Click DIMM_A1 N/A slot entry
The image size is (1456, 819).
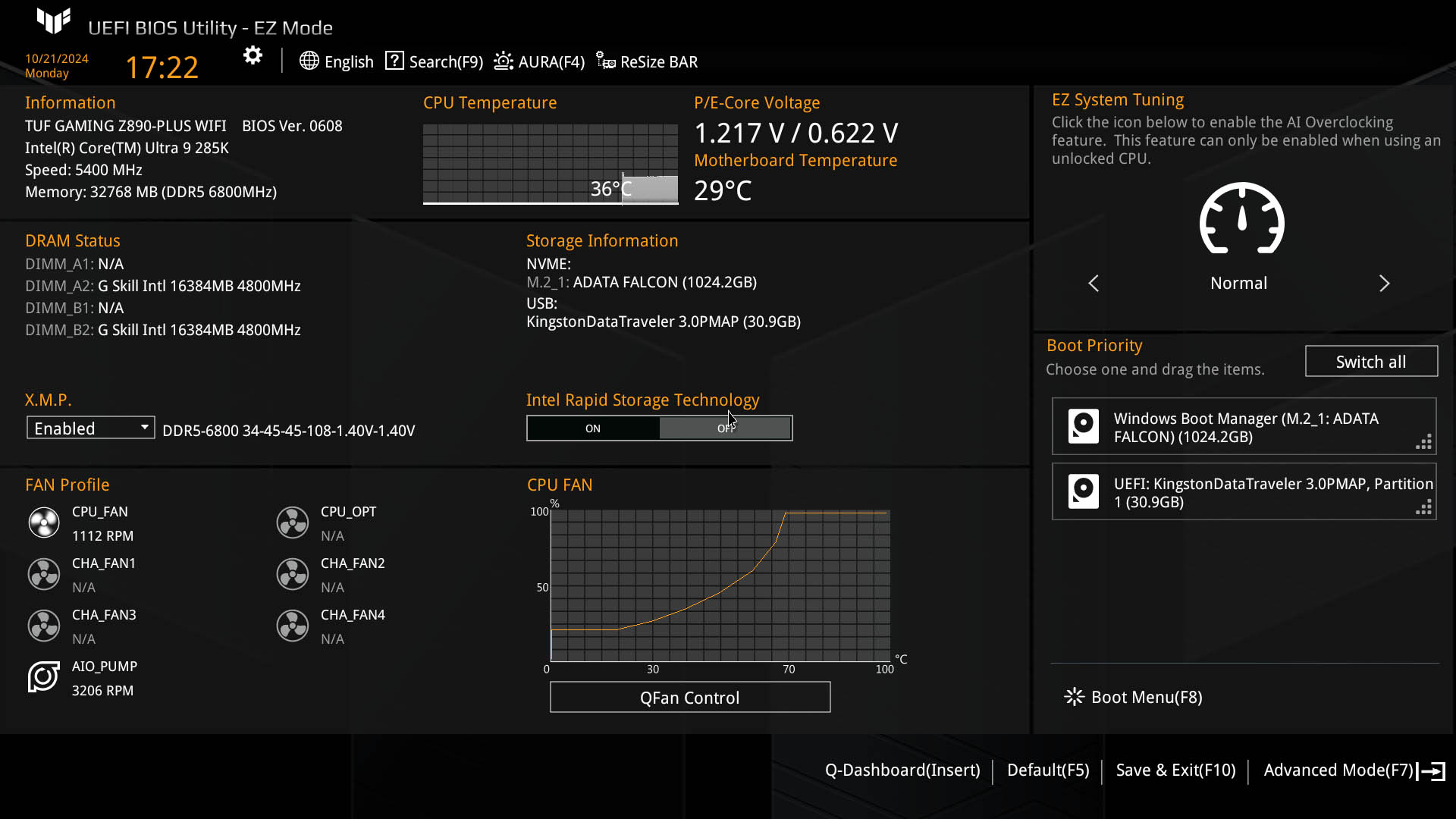tap(74, 264)
